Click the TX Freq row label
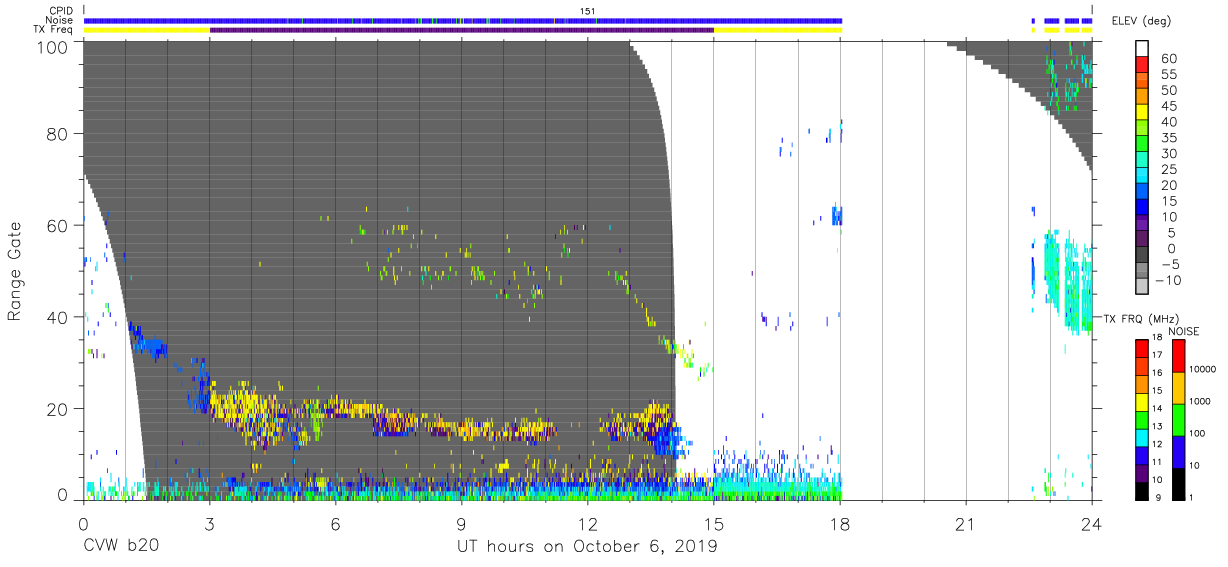The image size is (1228, 567). [x=52, y=29]
